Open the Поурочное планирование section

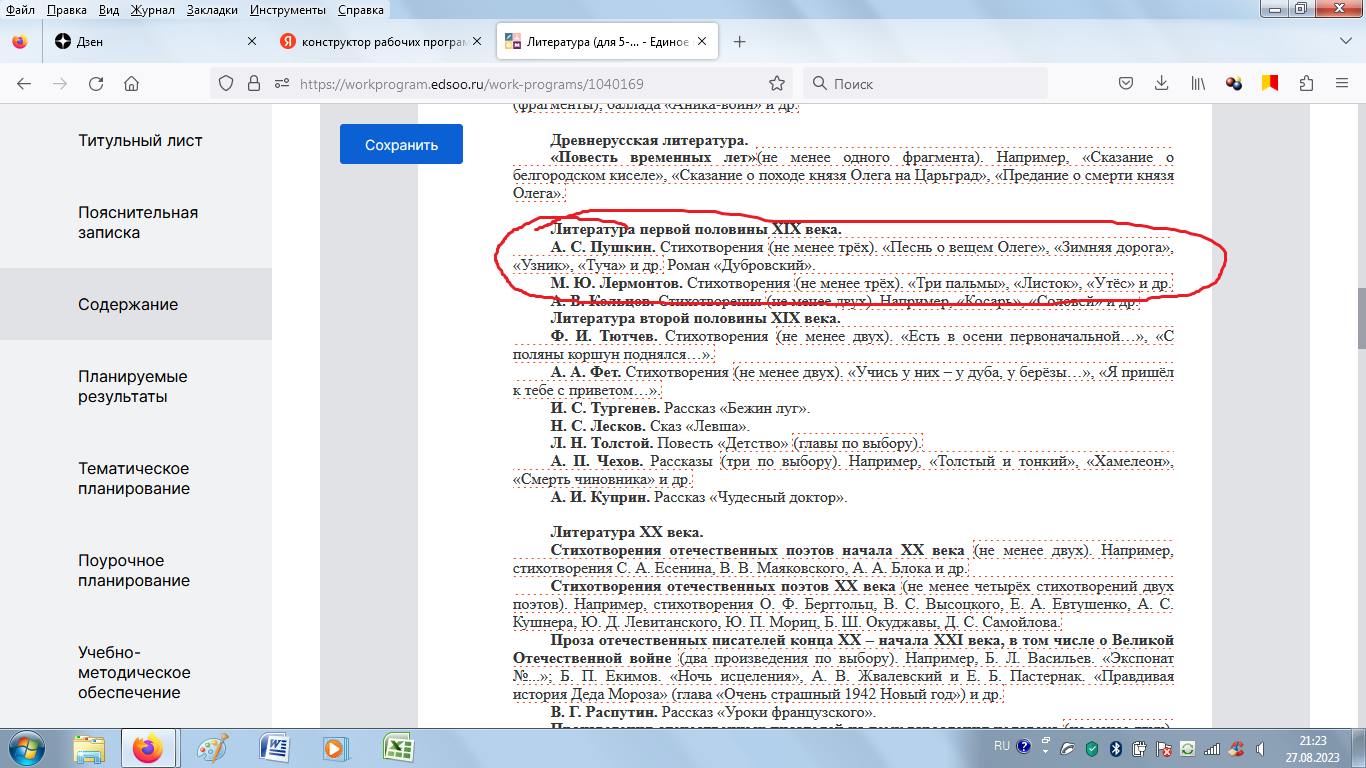point(134,571)
